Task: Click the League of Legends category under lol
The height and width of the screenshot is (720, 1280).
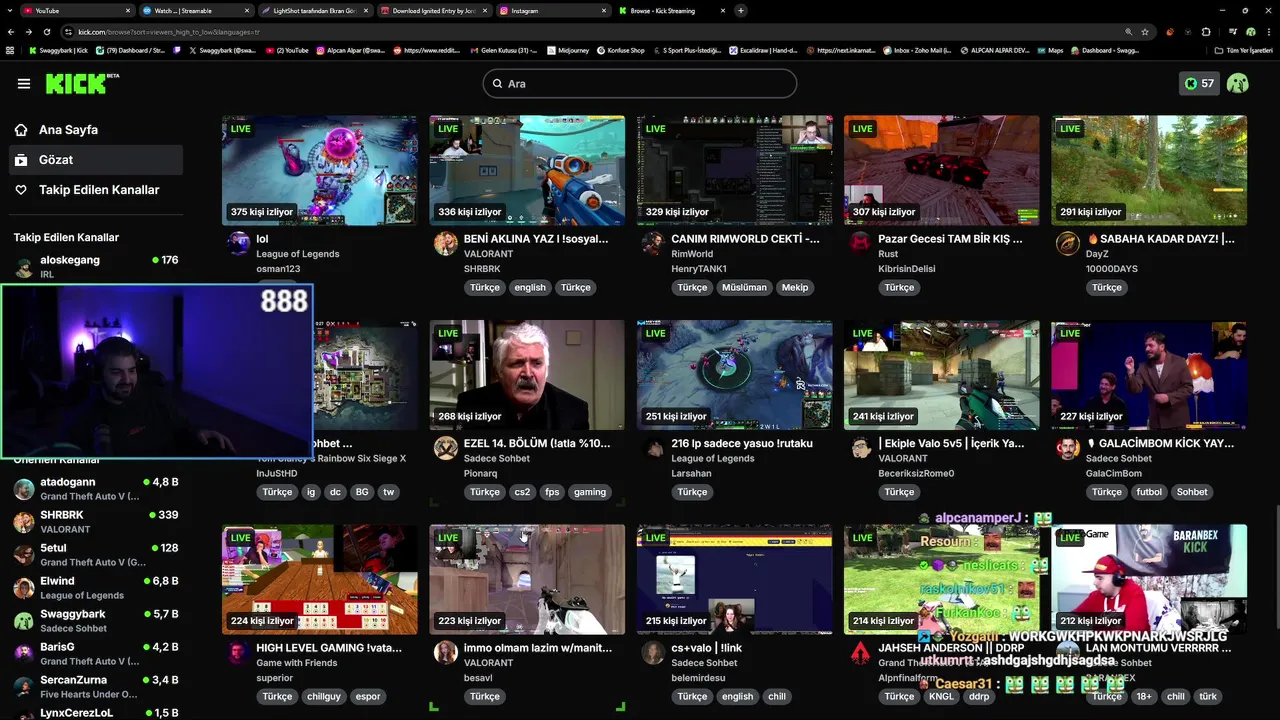Action: (298, 254)
